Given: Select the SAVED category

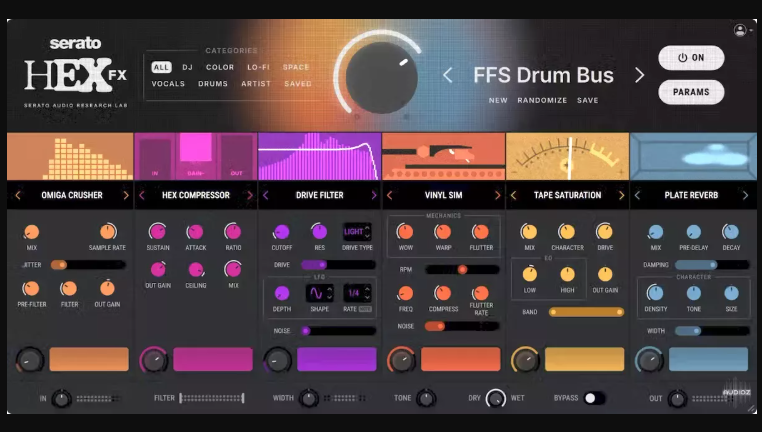Looking at the screenshot, I should click(x=298, y=84).
